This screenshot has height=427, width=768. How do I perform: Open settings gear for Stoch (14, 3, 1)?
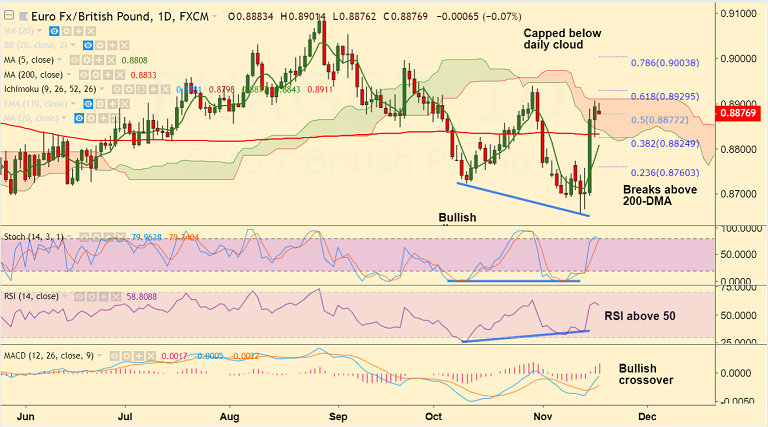pyautogui.click(x=96, y=237)
